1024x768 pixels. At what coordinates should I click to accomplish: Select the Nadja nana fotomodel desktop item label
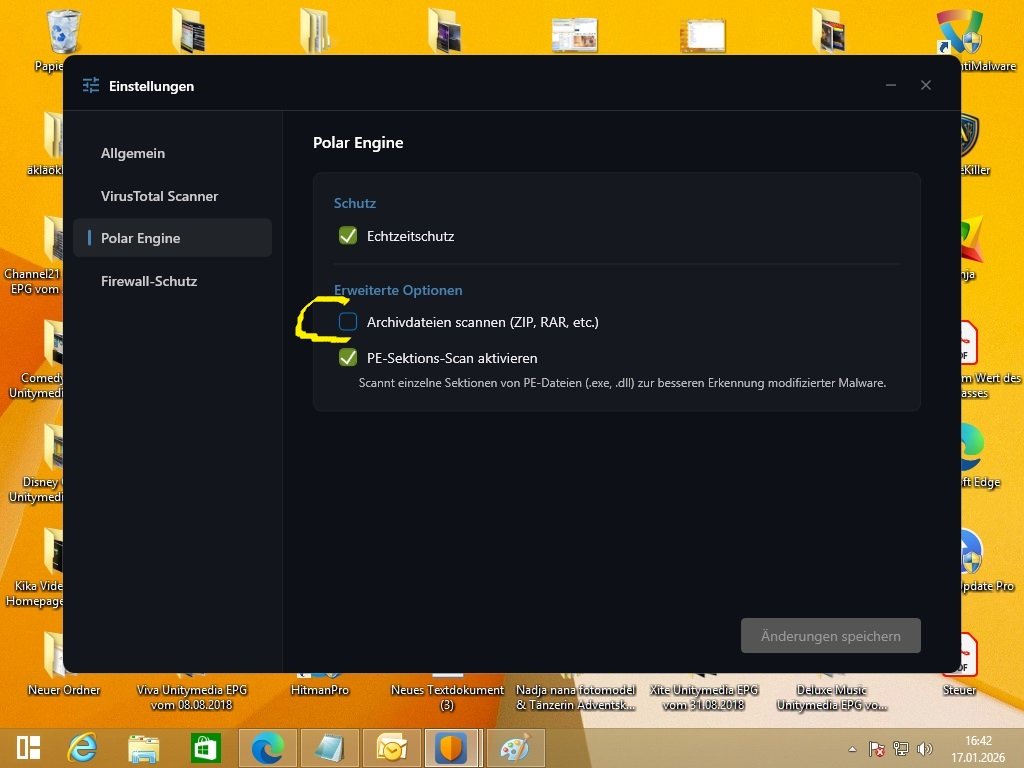pos(575,697)
